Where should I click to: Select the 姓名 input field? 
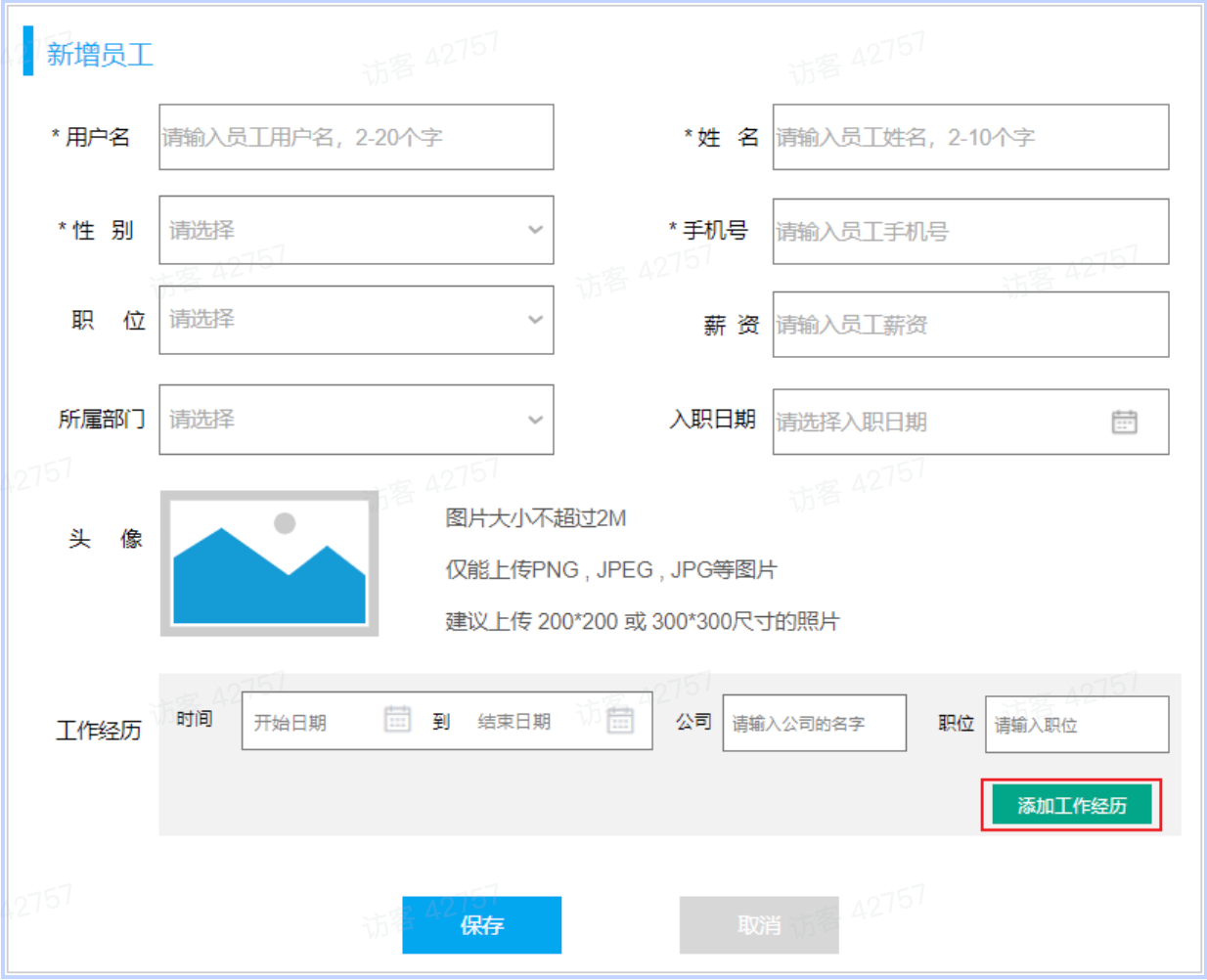(x=969, y=137)
